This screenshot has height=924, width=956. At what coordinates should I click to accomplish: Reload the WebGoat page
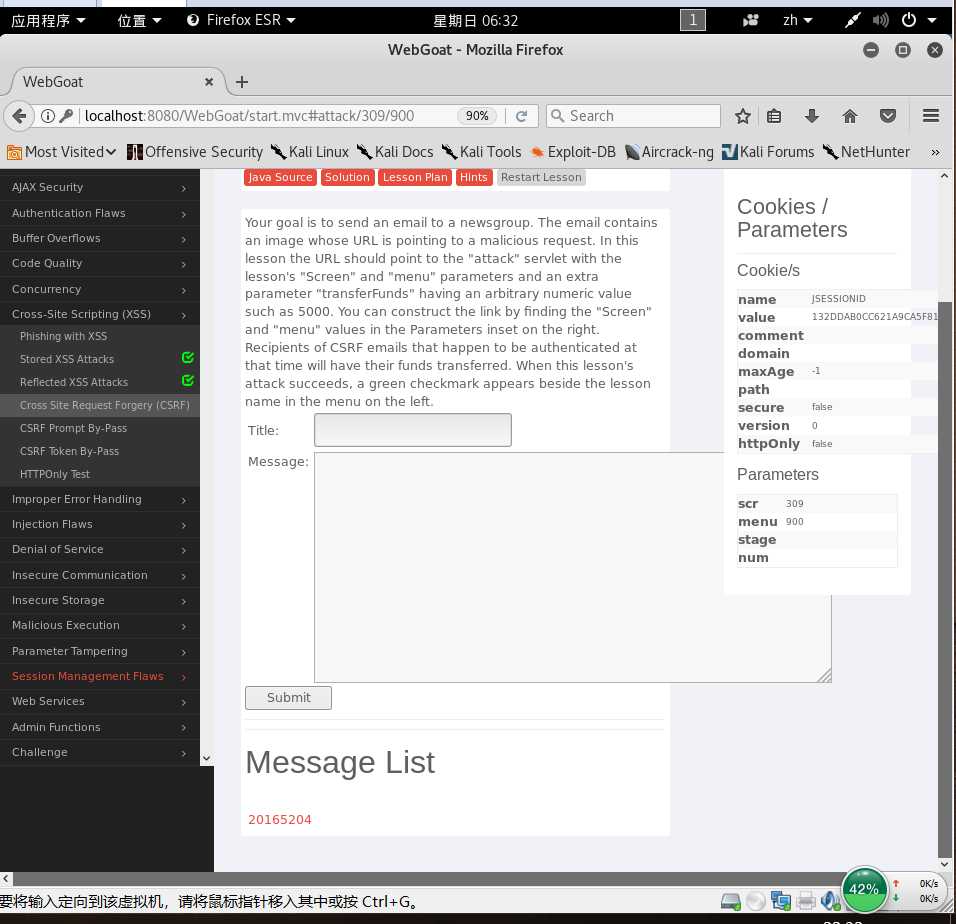point(521,116)
